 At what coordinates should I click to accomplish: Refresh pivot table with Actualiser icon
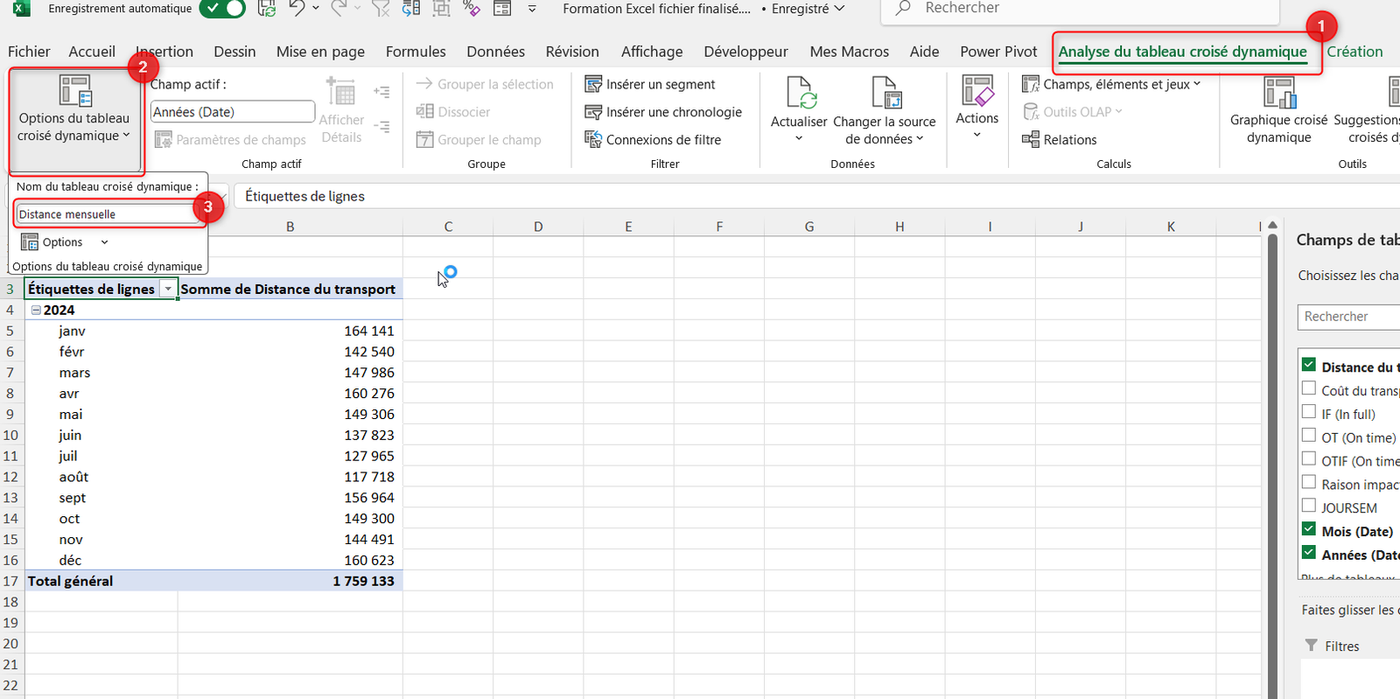point(799,92)
